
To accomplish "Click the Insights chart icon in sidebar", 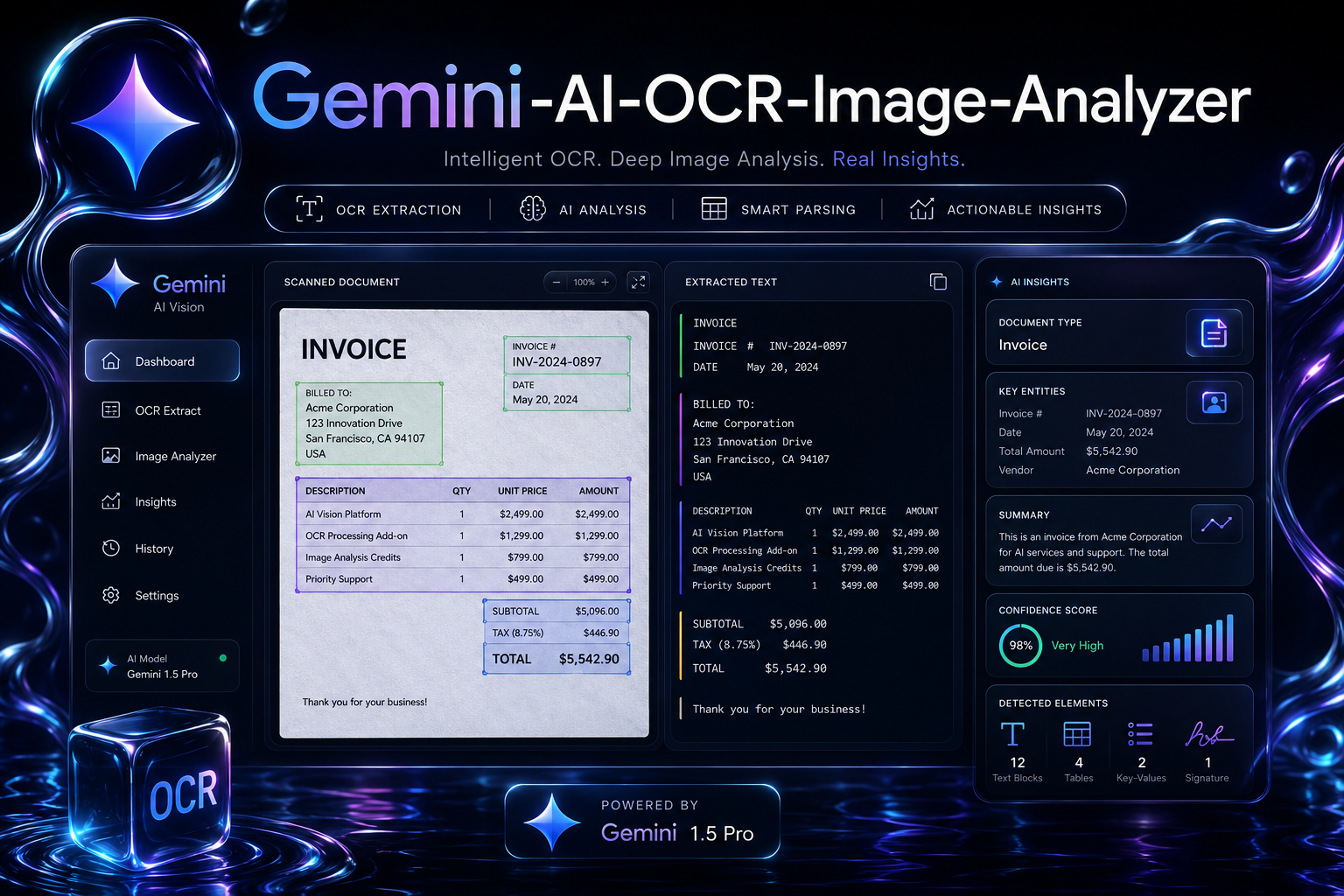I will [x=111, y=501].
